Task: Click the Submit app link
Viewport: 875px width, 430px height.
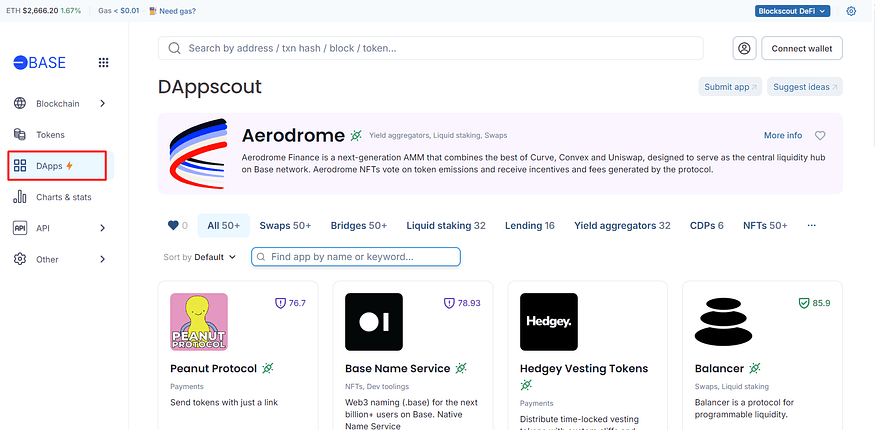Action: [730, 87]
